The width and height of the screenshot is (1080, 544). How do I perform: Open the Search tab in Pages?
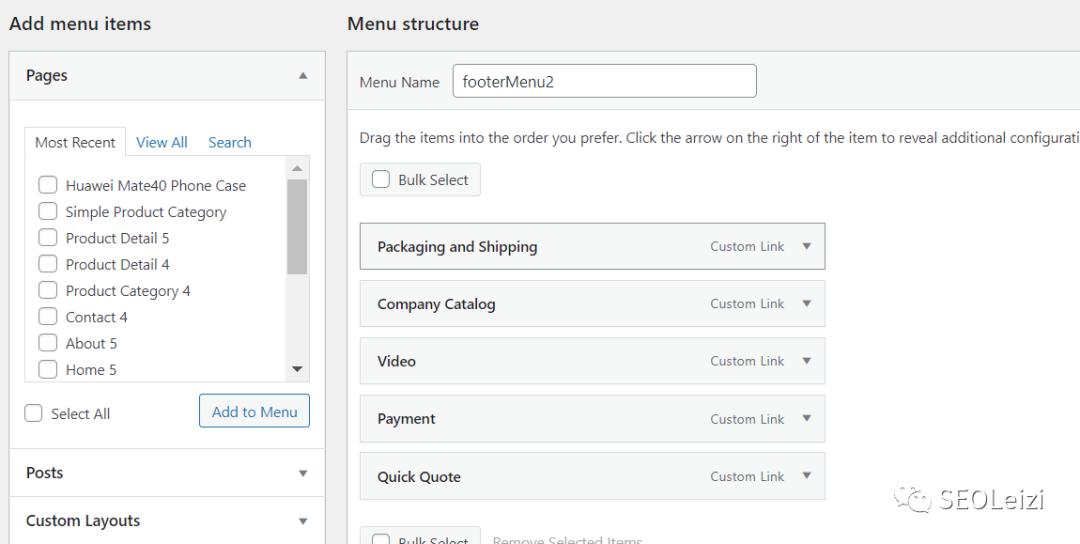point(230,142)
